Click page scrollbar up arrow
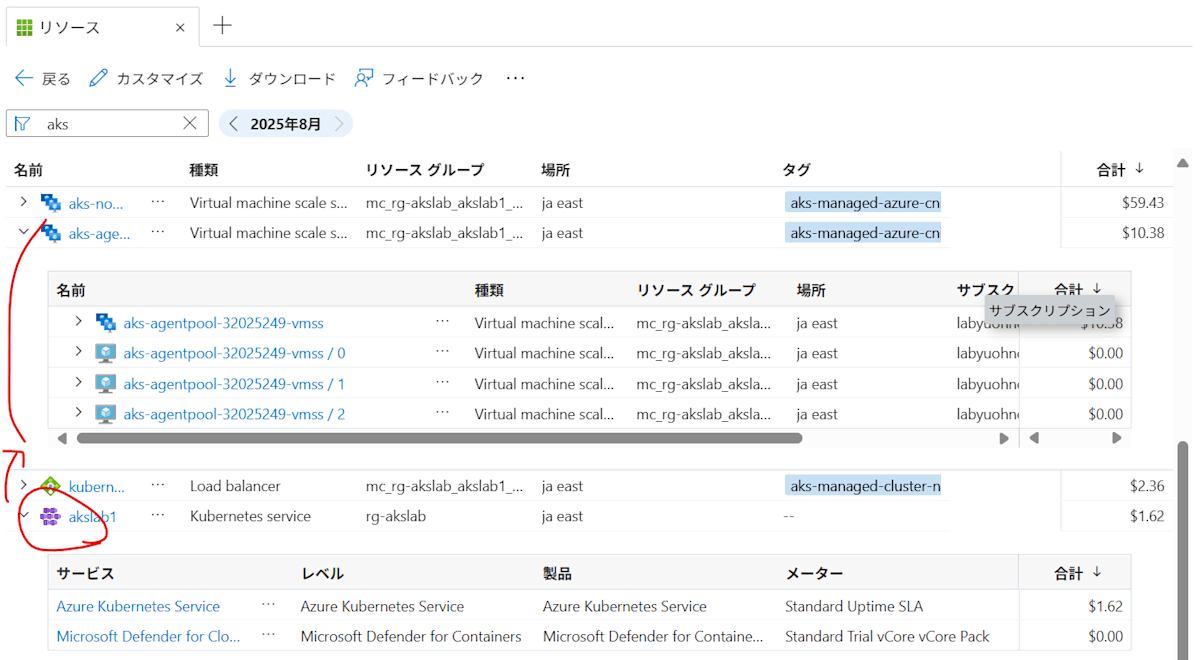The width and height of the screenshot is (1200, 660). click(1184, 163)
